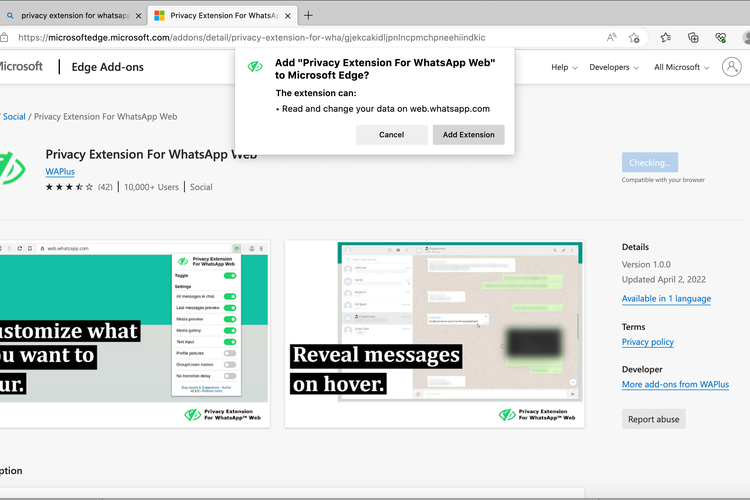Open the Collections toolbar icon
Image resolution: width=750 pixels, height=500 pixels.
(693, 37)
